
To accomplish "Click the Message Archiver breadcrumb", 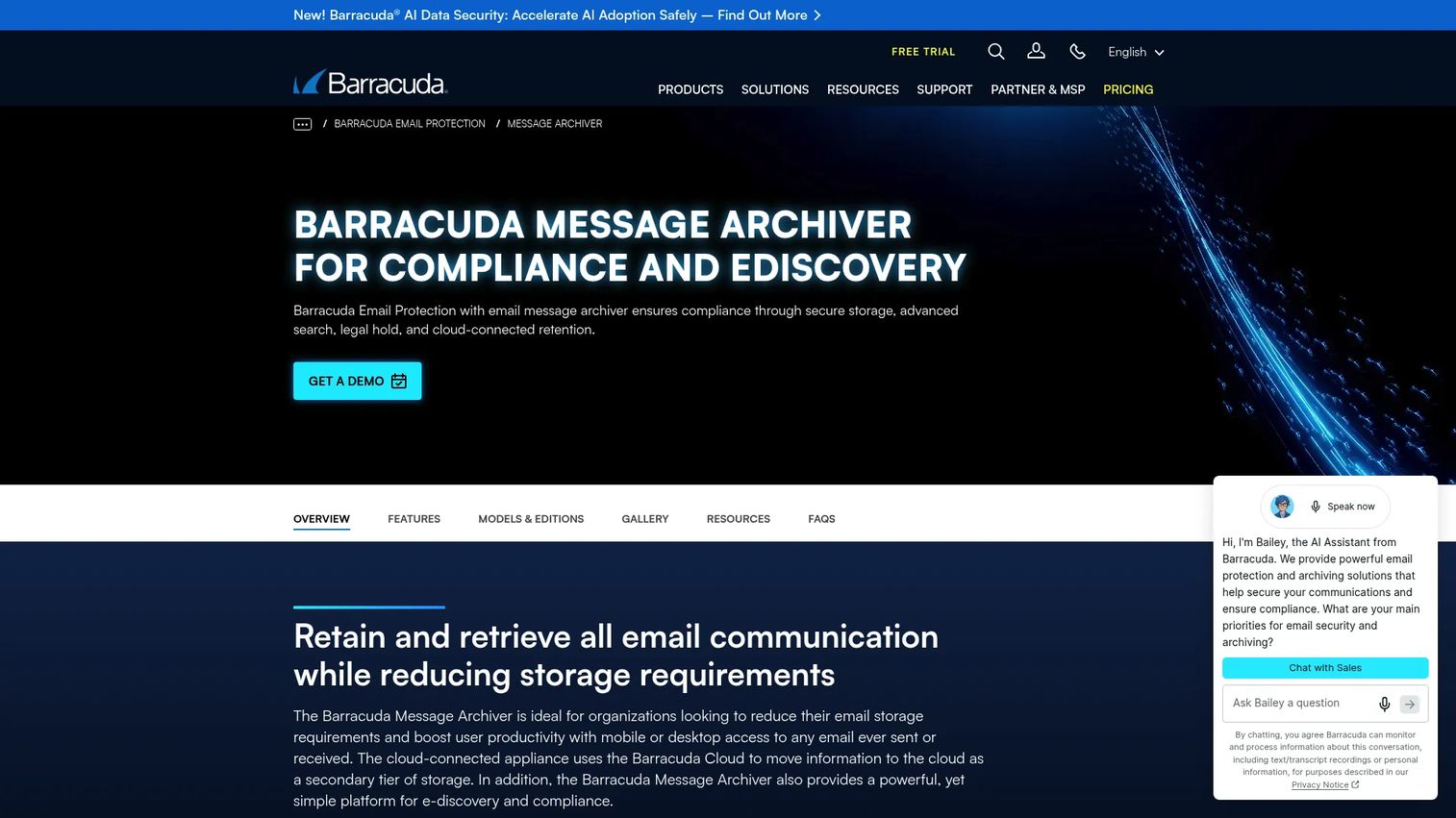I will pyautogui.click(x=555, y=124).
